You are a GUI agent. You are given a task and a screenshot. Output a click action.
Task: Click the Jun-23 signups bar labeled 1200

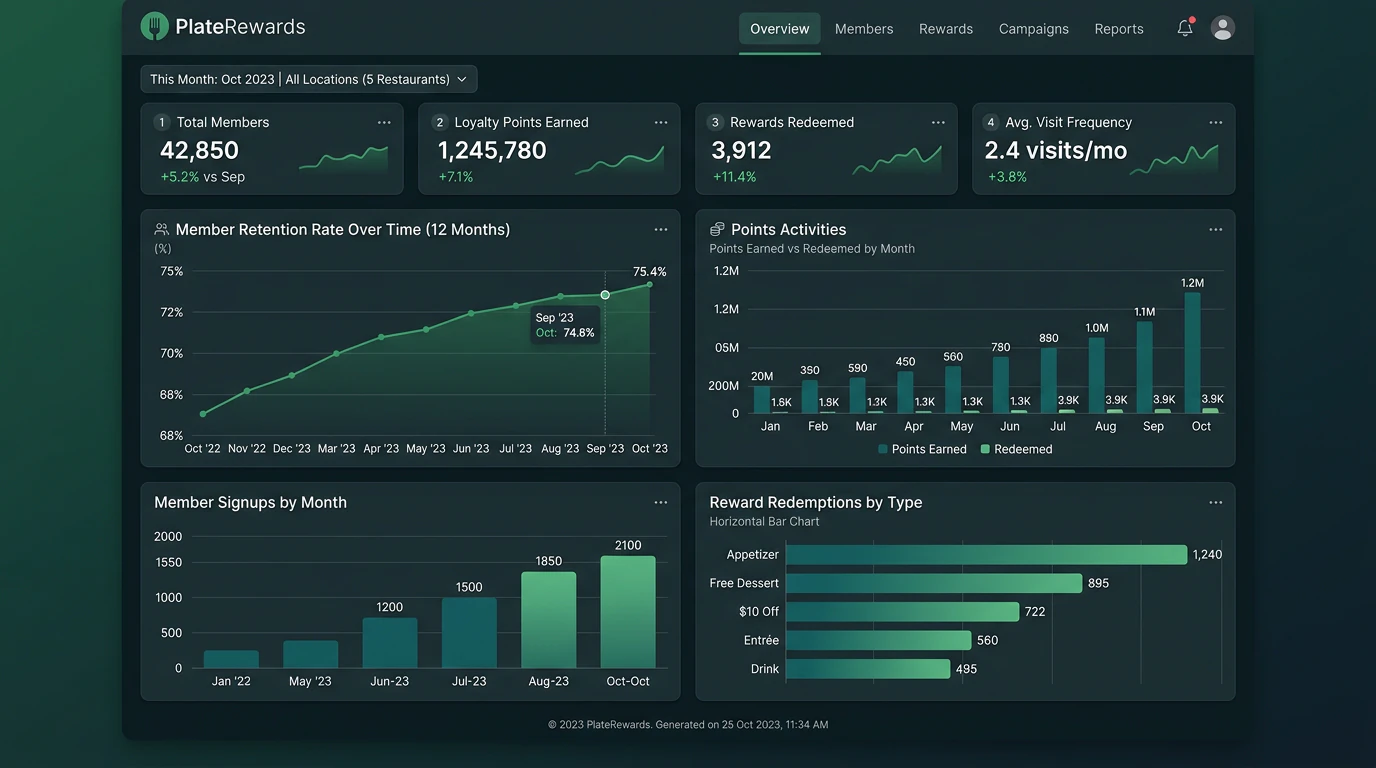click(x=390, y=643)
